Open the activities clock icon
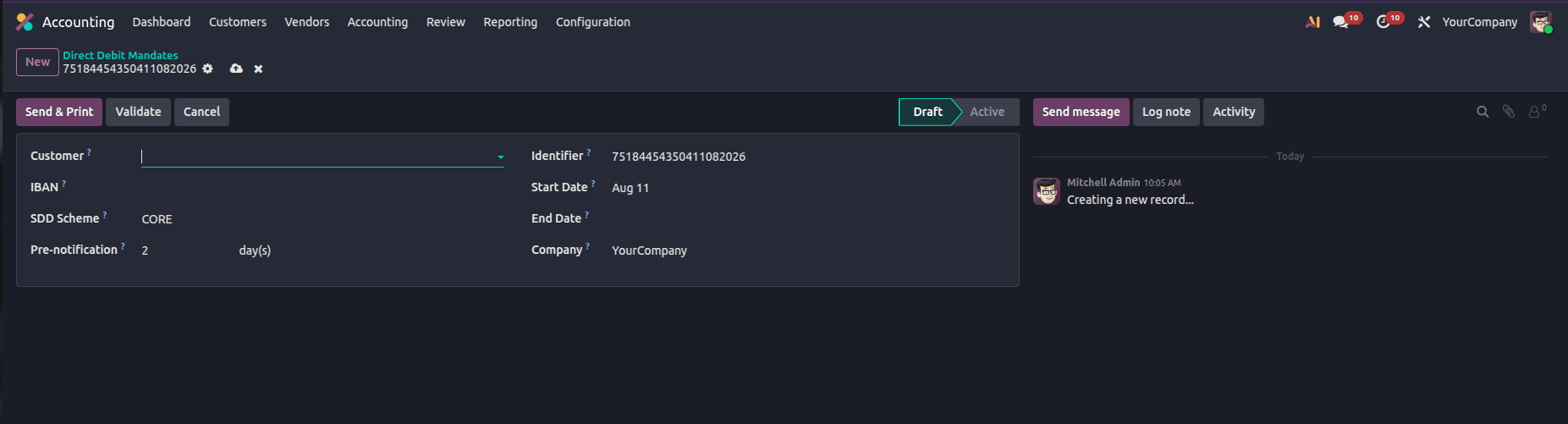1568x424 pixels. point(1383,22)
